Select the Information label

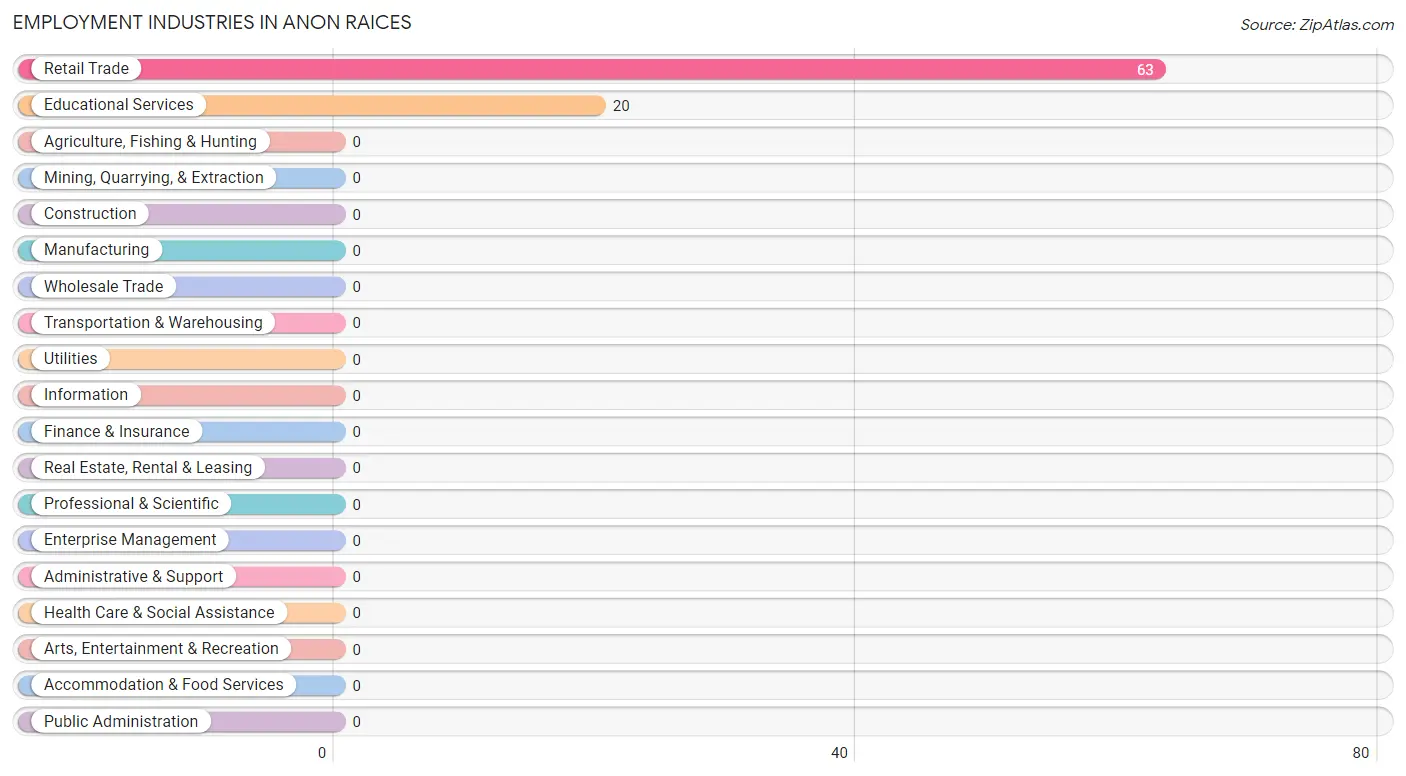(x=86, y=394)
